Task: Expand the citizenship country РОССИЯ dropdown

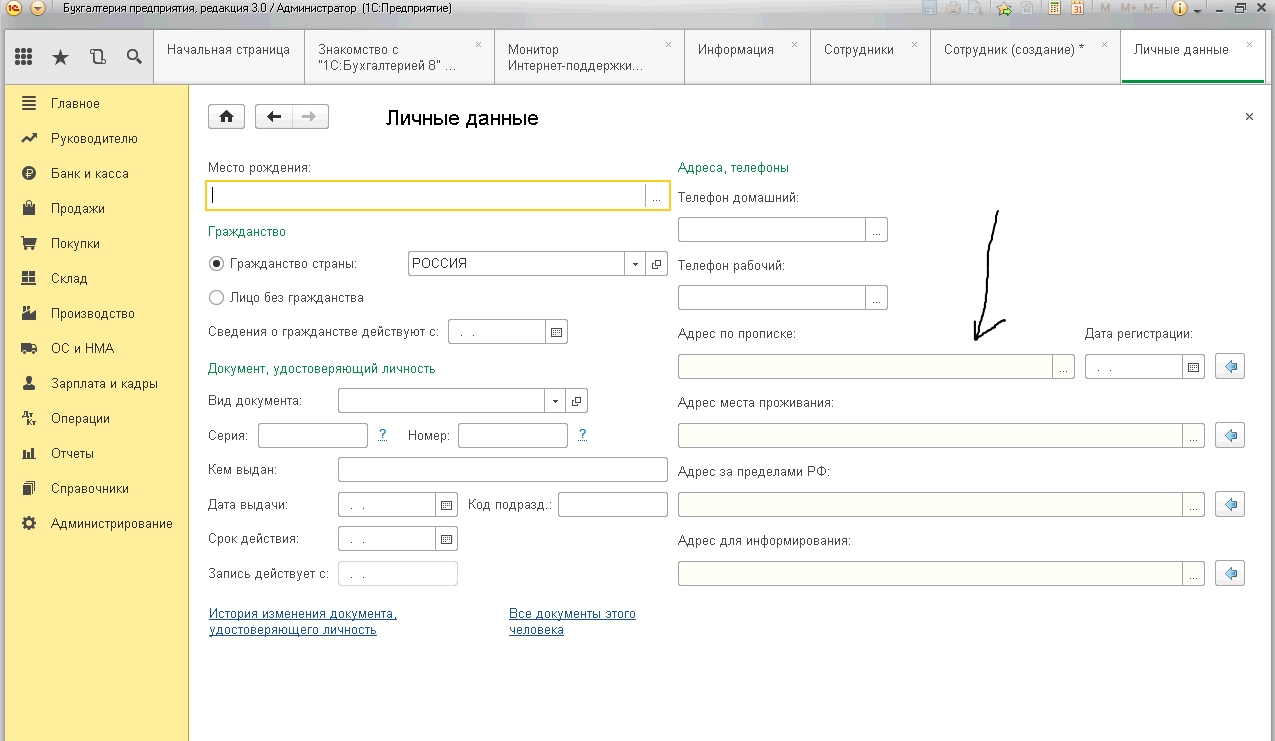Action: pos(636,264)
